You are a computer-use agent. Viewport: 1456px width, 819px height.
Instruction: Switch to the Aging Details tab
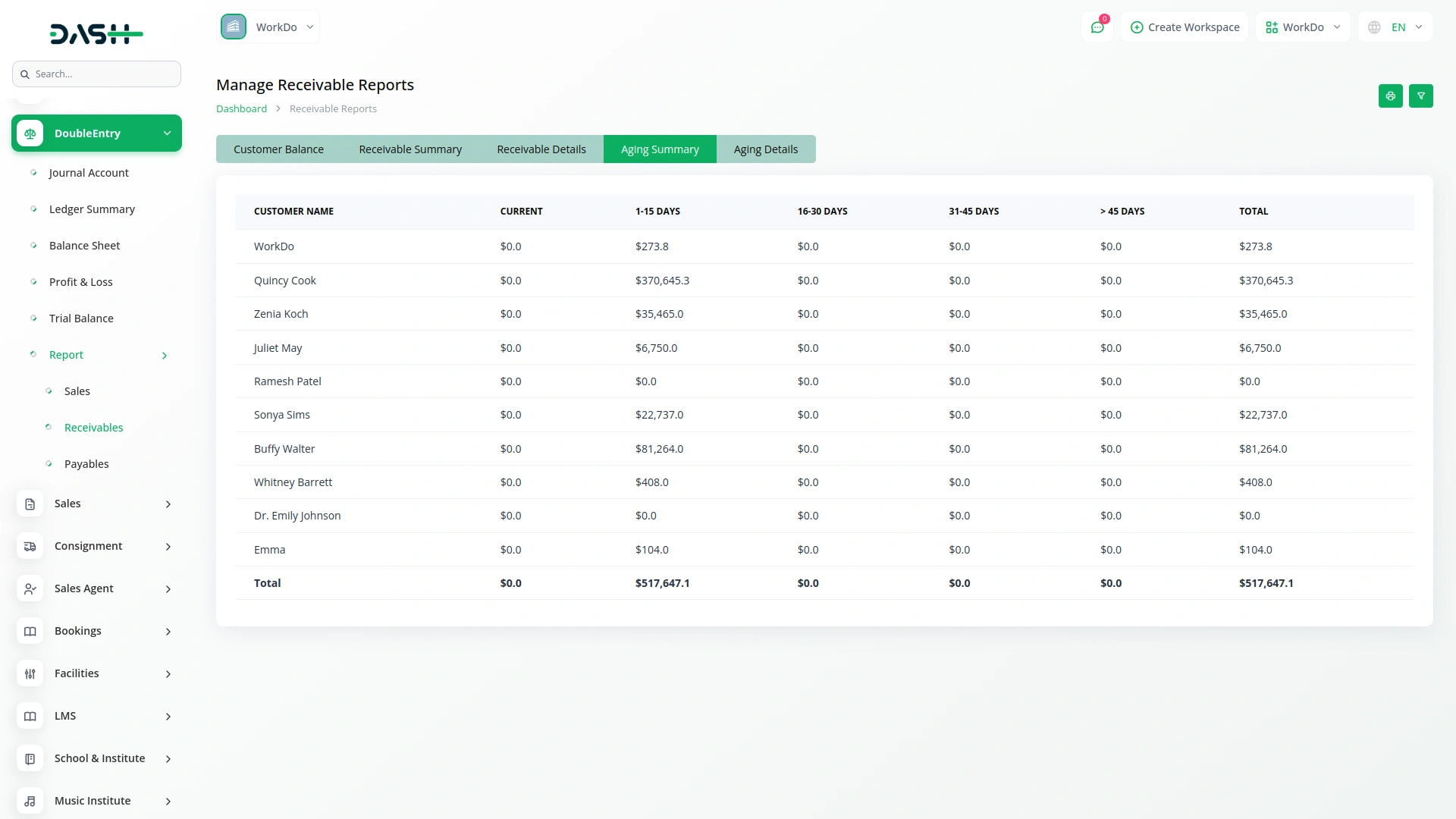coord(765,149)
